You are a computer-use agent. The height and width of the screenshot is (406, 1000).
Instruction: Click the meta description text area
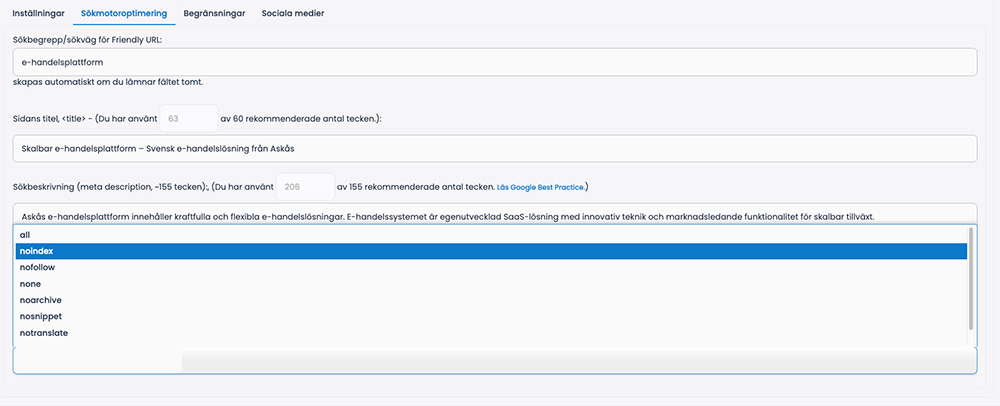point(494,214)
